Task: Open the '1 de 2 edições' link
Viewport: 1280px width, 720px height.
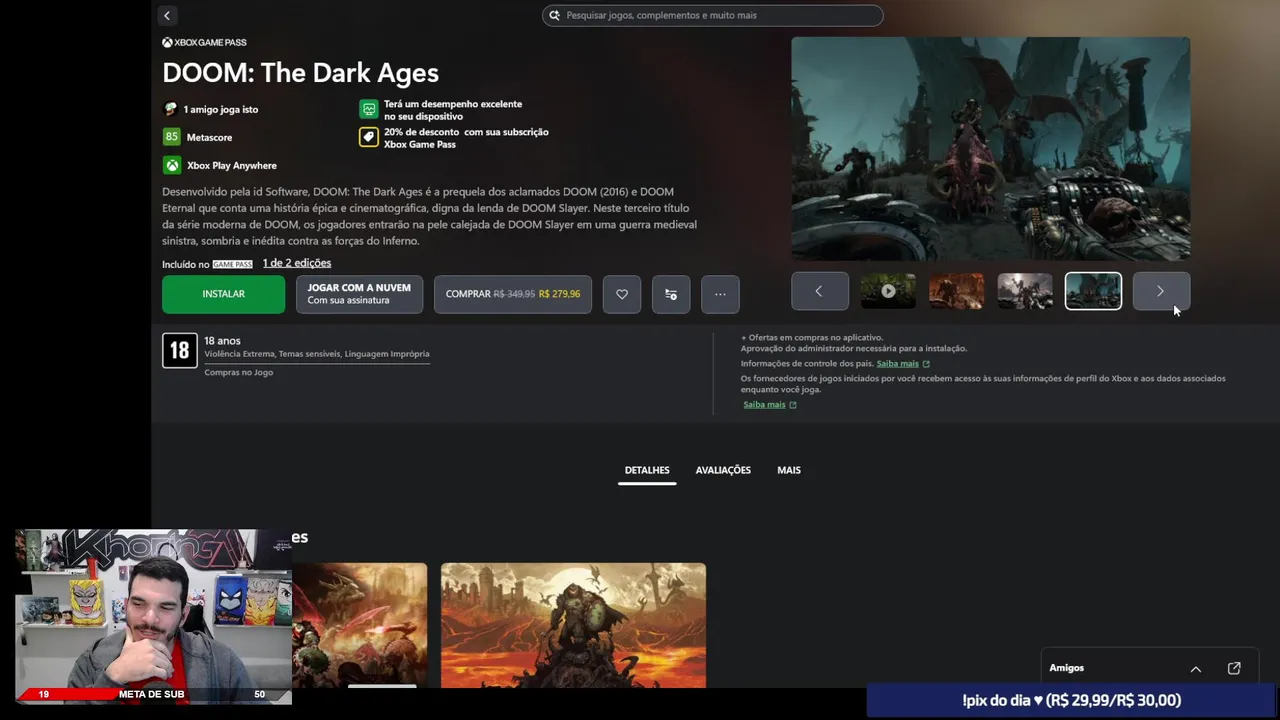Action: tap(297, 263)
